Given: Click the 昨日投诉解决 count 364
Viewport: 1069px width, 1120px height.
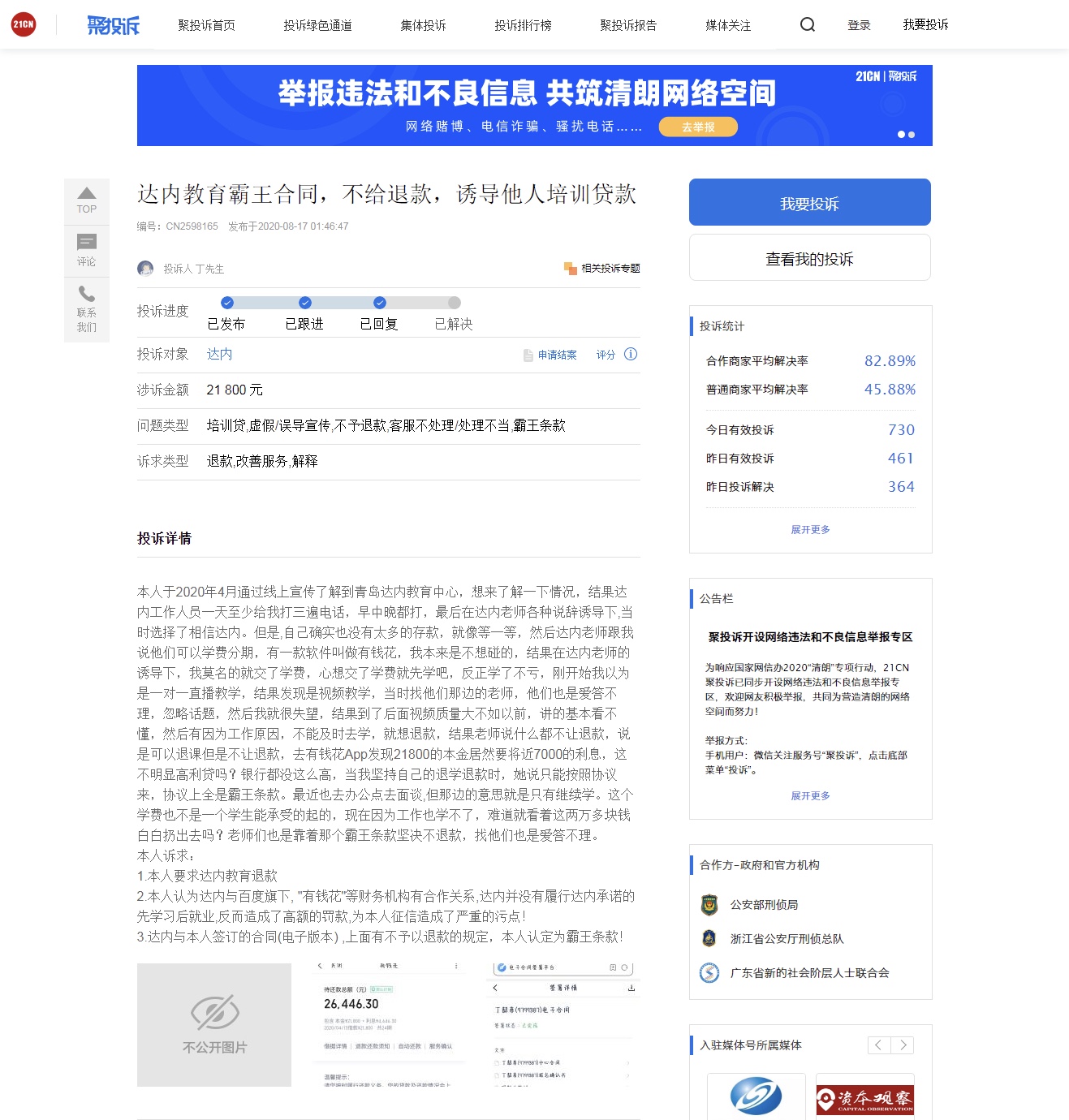Looking at the screenshot, I should pos(901,487).
